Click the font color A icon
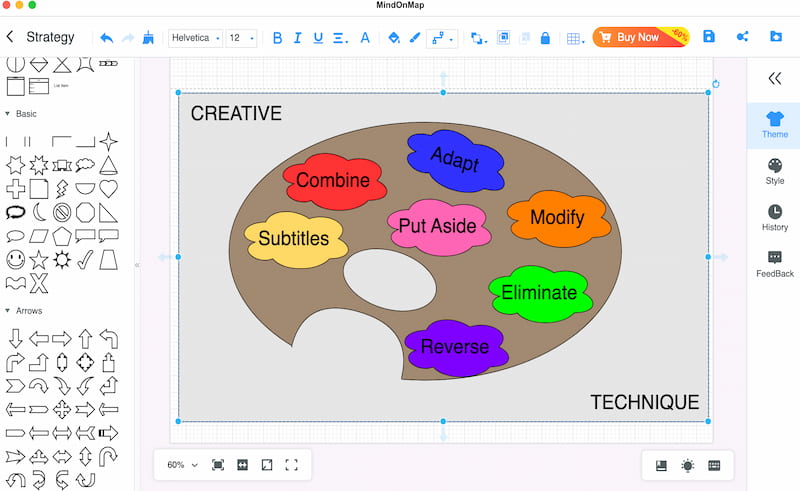Viewport: 800px width, 491px height. tap(365, 38)
